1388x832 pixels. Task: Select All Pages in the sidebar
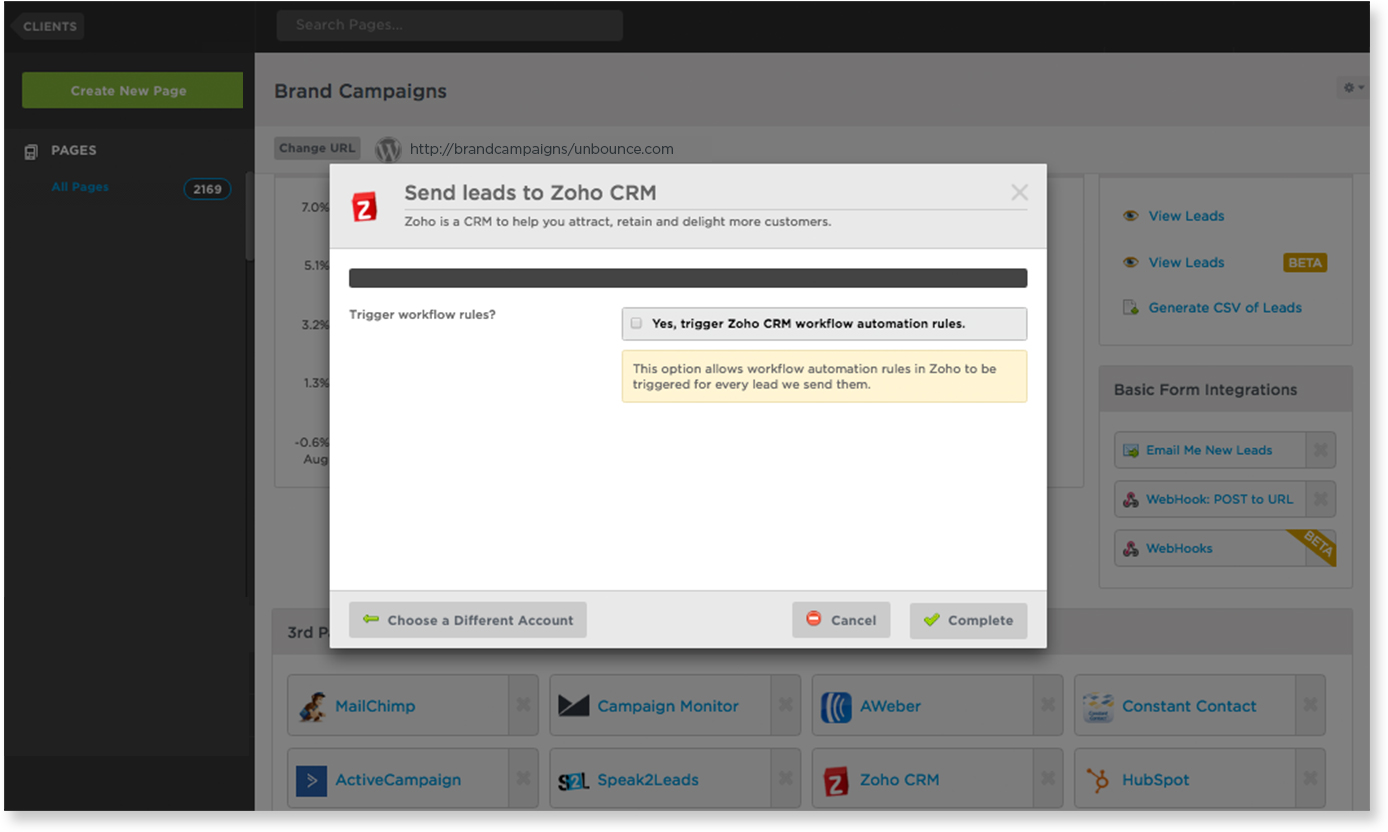click(80, 187)
